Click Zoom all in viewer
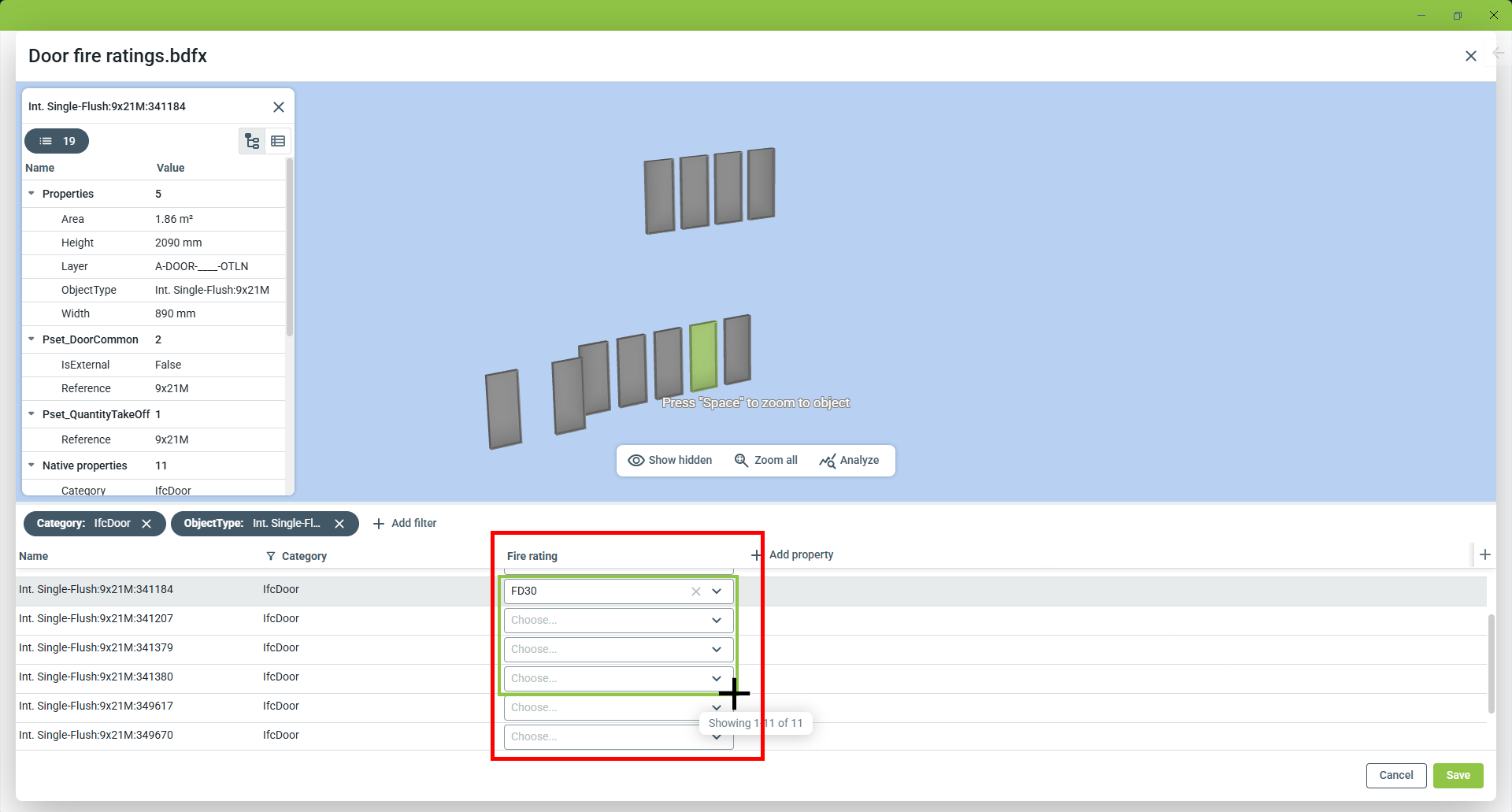1512x812 pixels. point(766,461)
